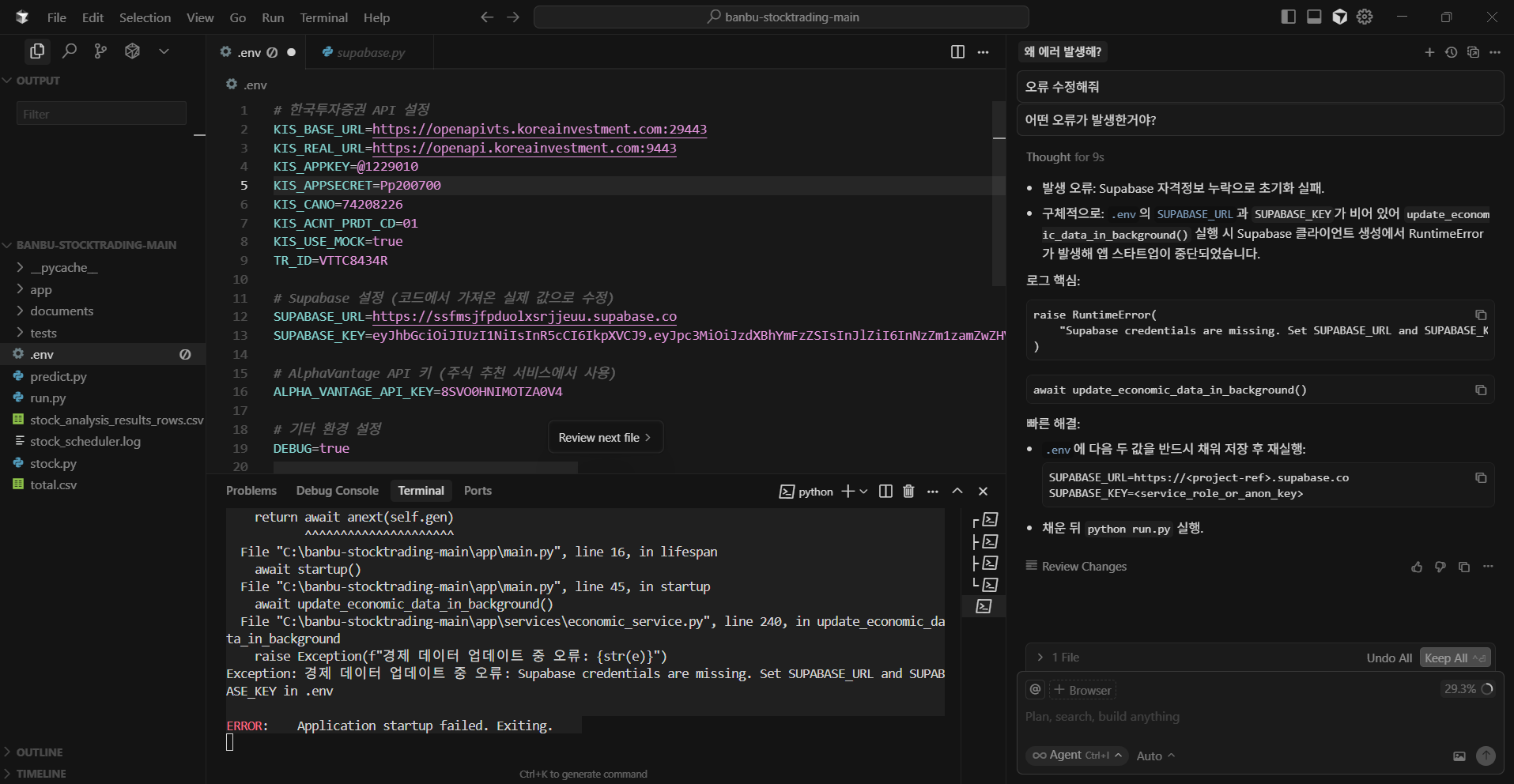This screenshot has height=784, width=1514.
Task: Open the Terminal menu
Action: pyautogui.click(x=323, y=17)
